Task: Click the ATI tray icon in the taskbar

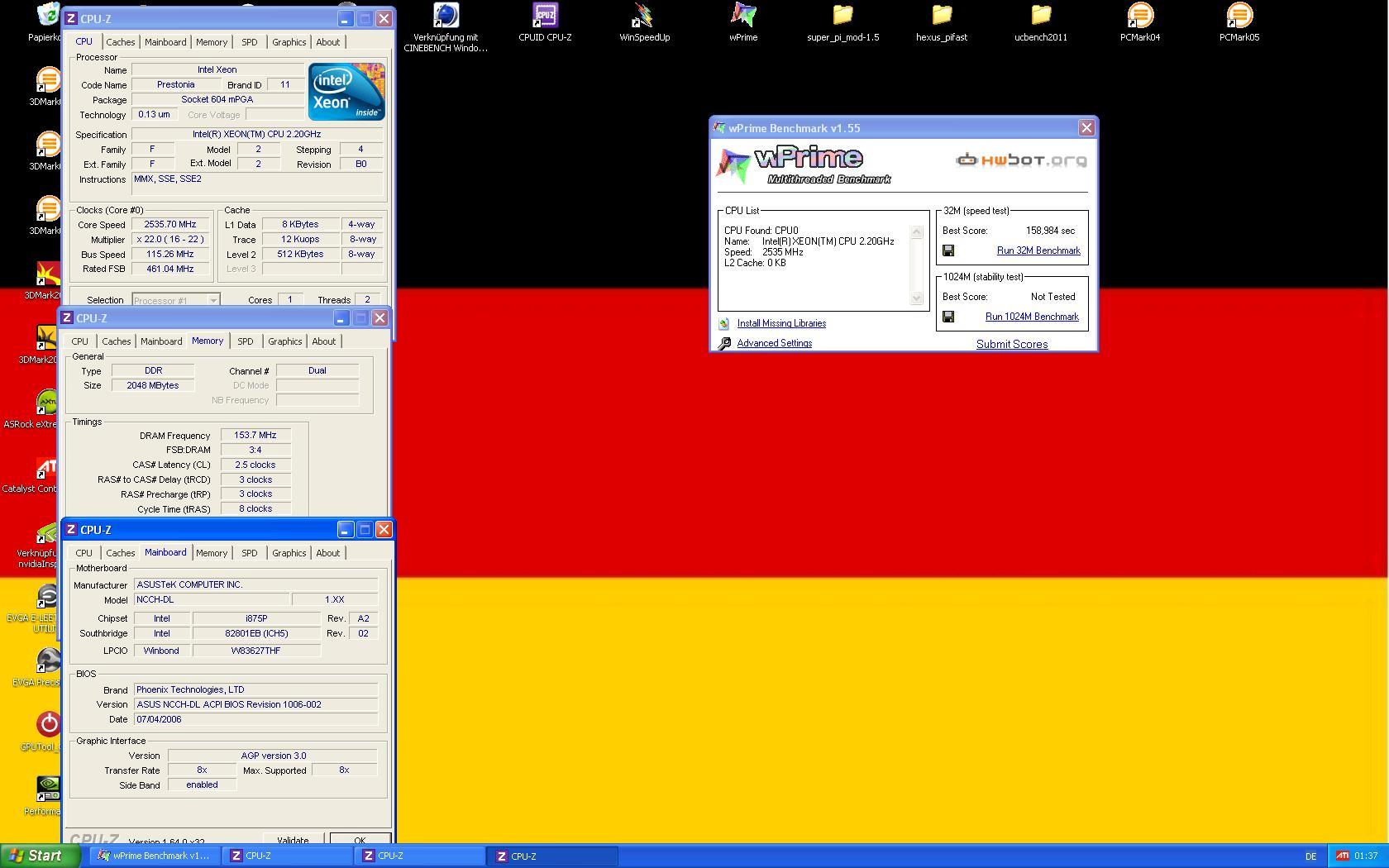Action: click(1343, 856)
